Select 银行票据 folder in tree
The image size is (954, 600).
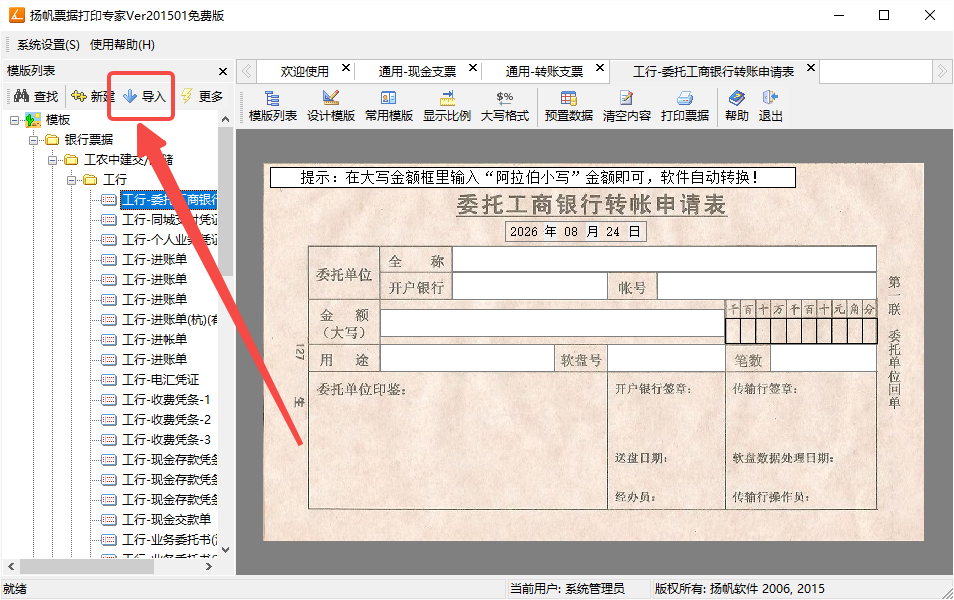(x=89, y=140)
